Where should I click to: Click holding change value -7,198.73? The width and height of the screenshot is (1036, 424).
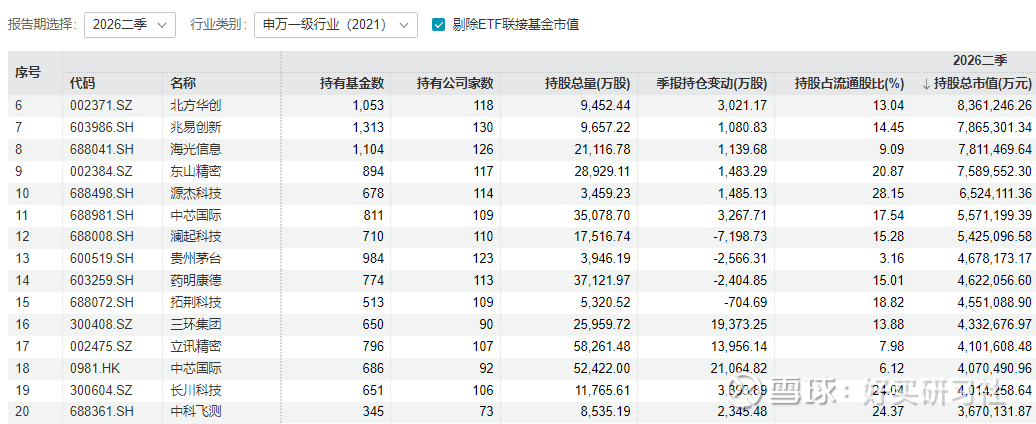[739, 237]
